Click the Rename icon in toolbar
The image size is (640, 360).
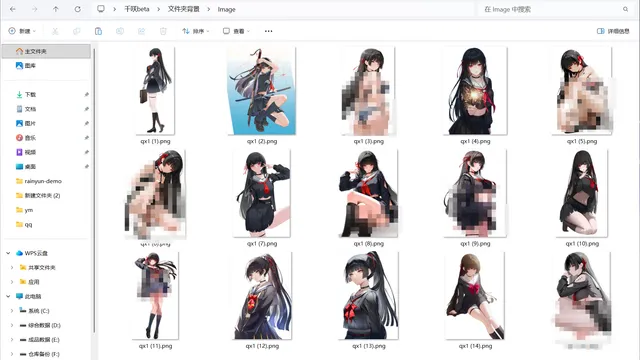[120, 31]
